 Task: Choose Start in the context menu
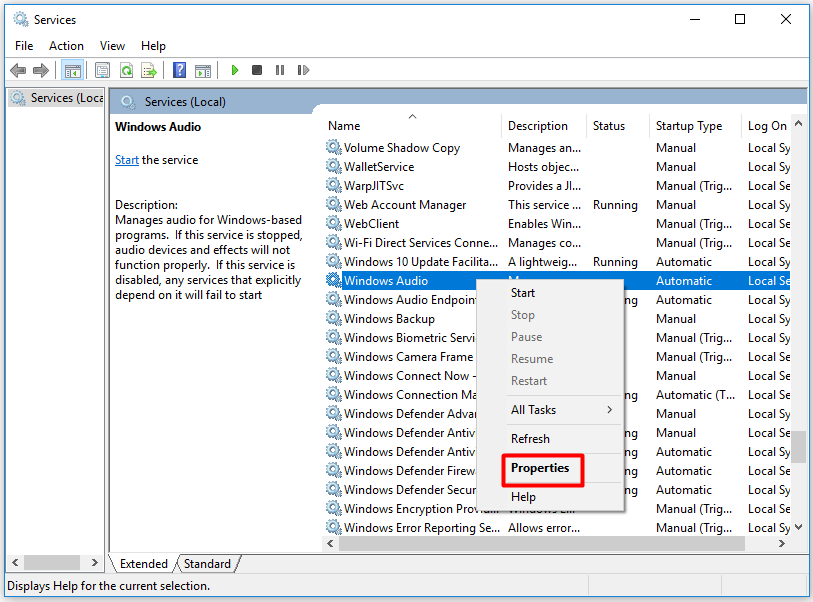pos(550,293)
